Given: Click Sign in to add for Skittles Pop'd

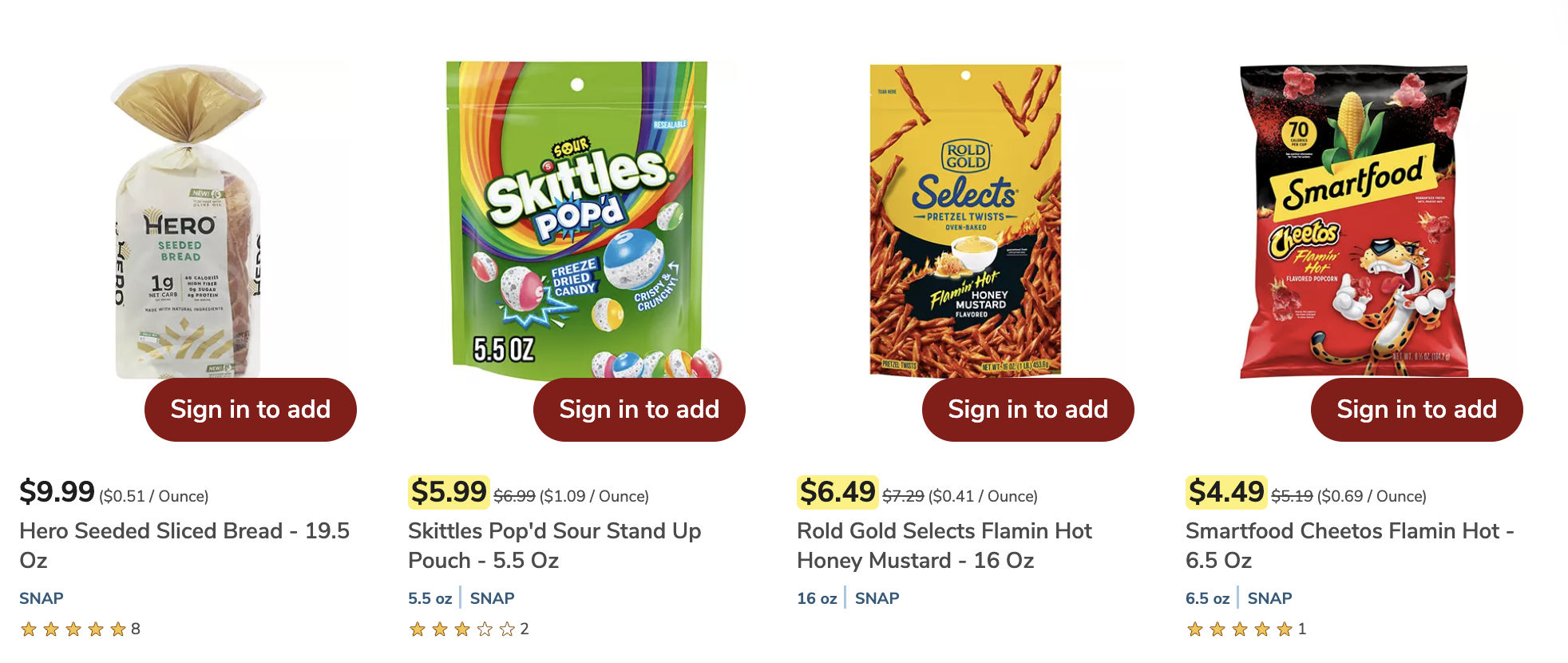Looking at the screenshot, I should pos(638,410).
